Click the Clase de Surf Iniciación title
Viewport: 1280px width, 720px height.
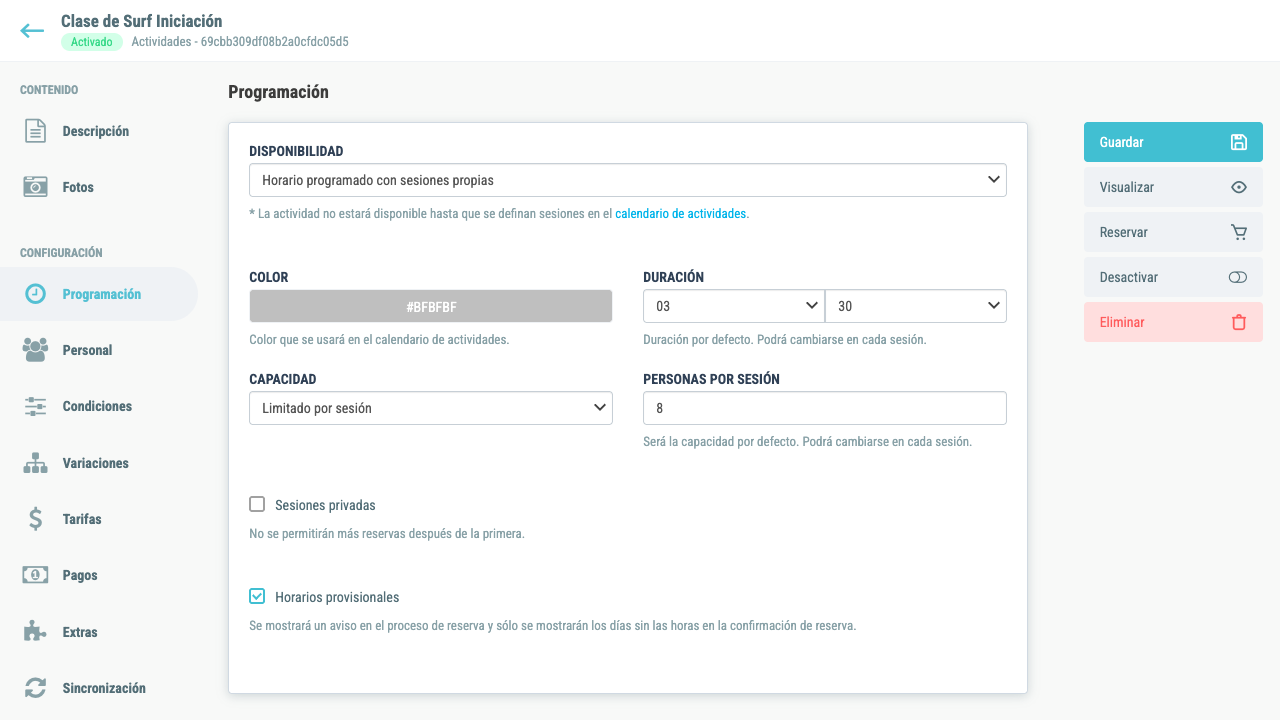[142, 21]
